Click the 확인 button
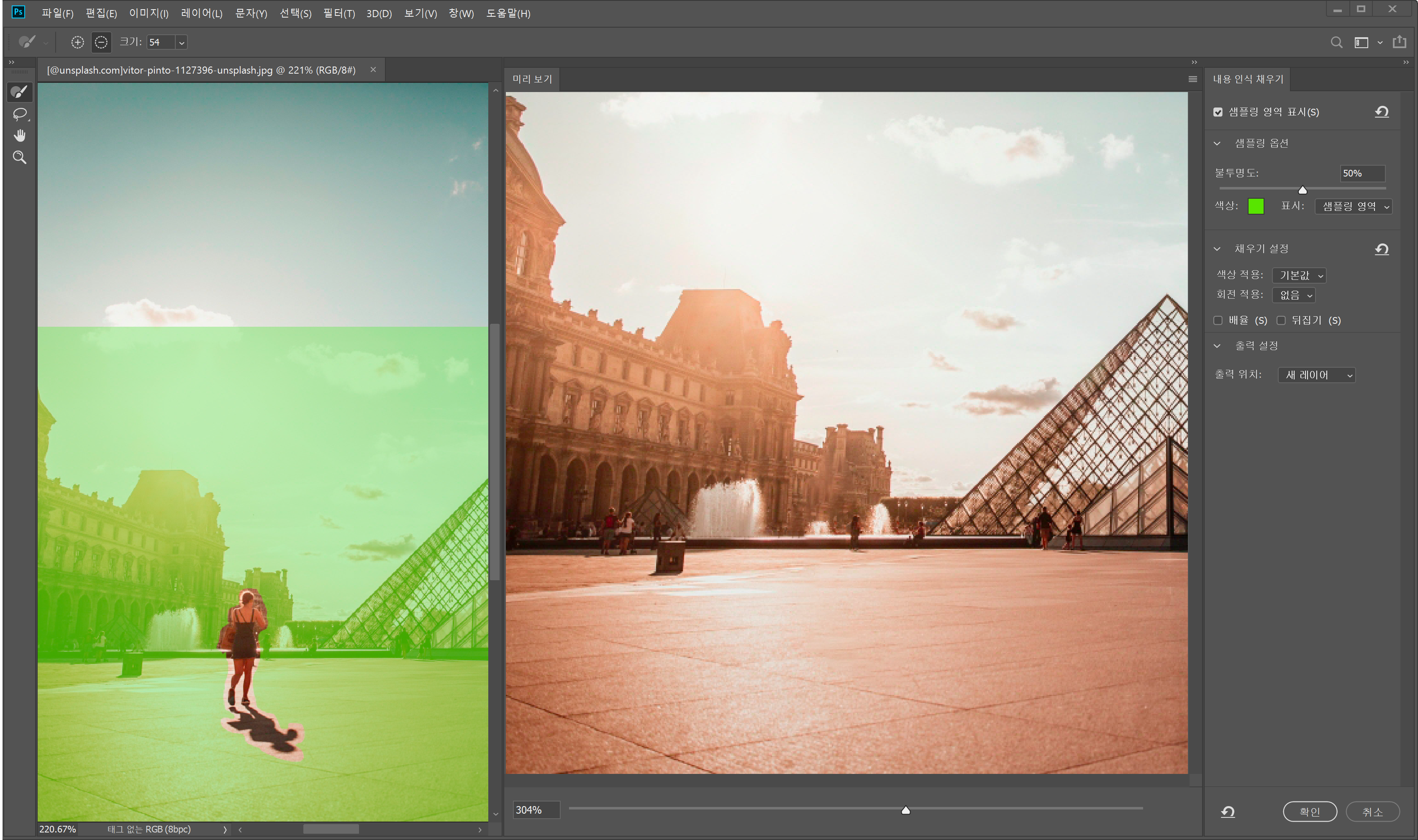The height and width of the screenshot is (840, 1418). point(1309,812)
